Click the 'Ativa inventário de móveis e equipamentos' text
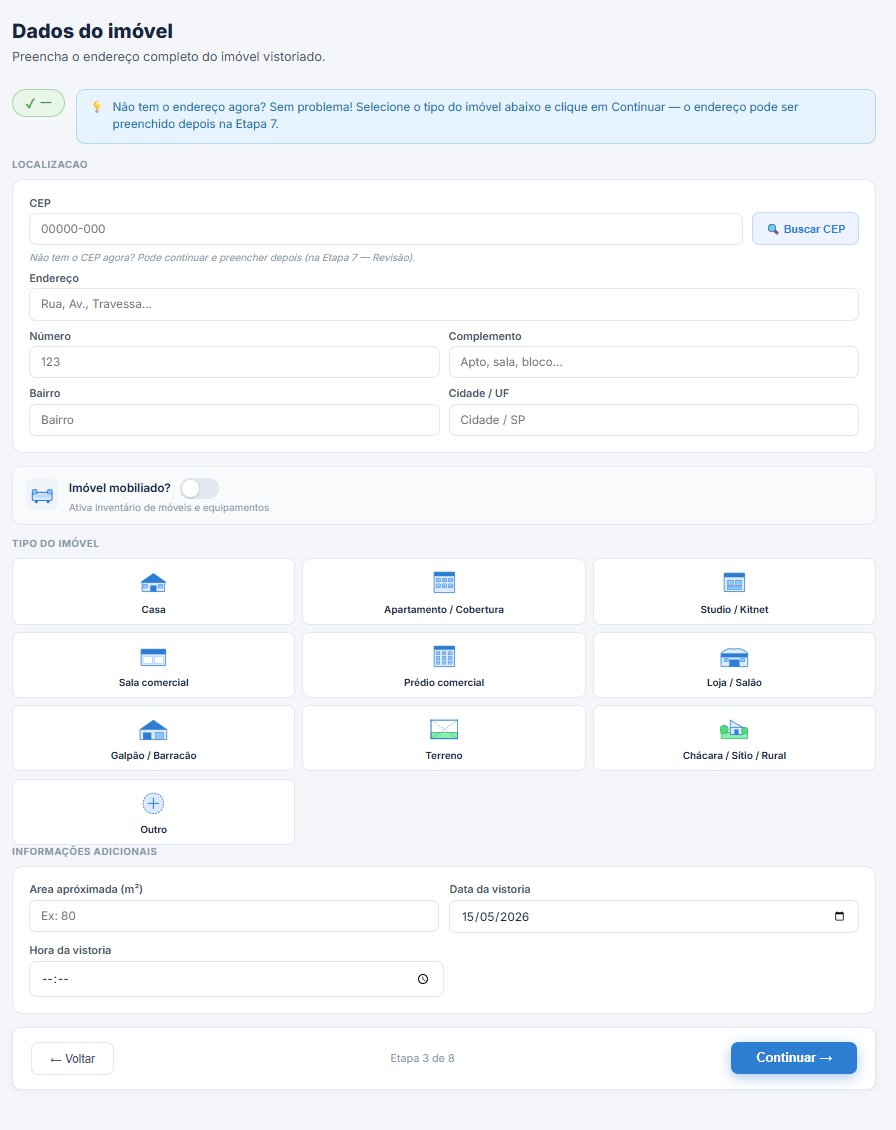This screenshot has height=1130, width=896. pyautogui.click(x=169, y=507)
